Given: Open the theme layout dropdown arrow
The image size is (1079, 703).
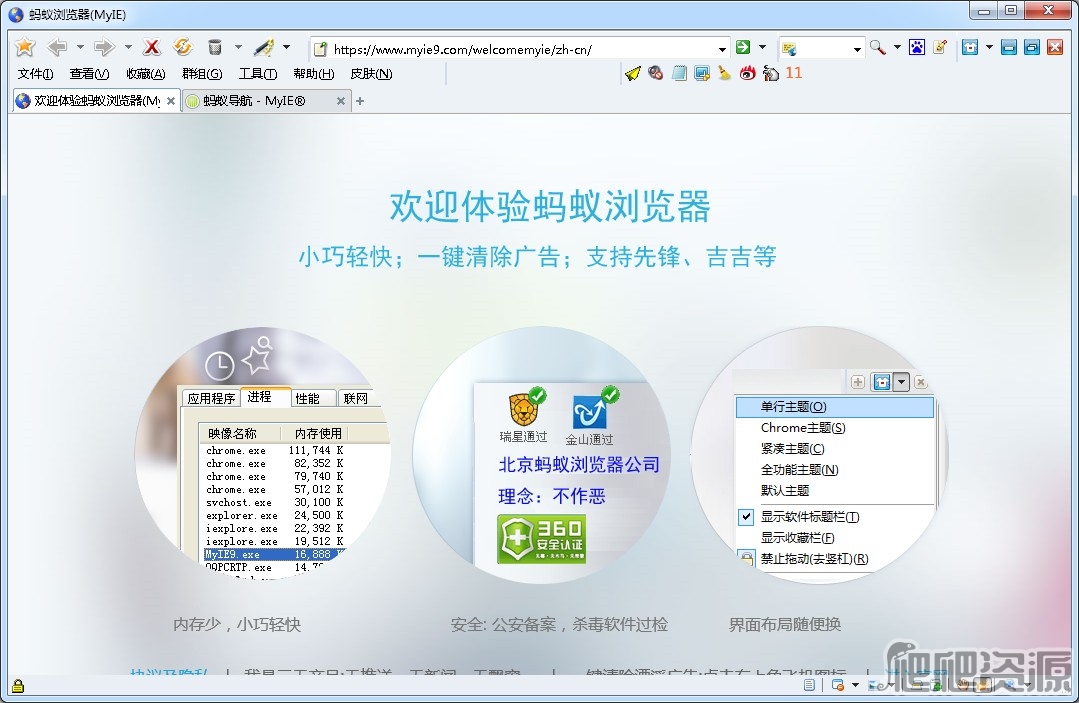Looking at the screenshot, I should (x=989, y=47).
